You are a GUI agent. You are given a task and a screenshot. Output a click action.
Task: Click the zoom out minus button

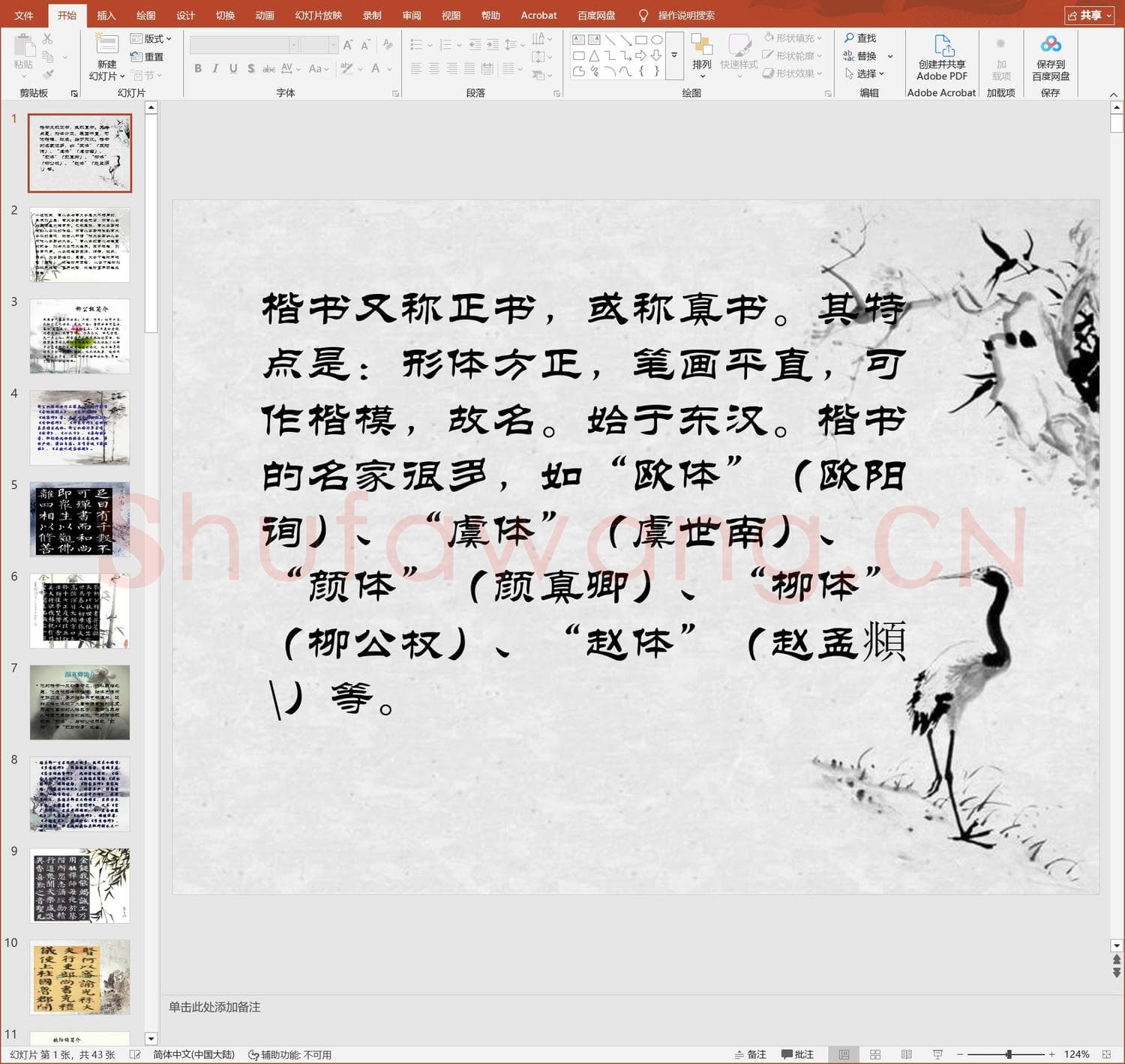(x=960, y=1054)
